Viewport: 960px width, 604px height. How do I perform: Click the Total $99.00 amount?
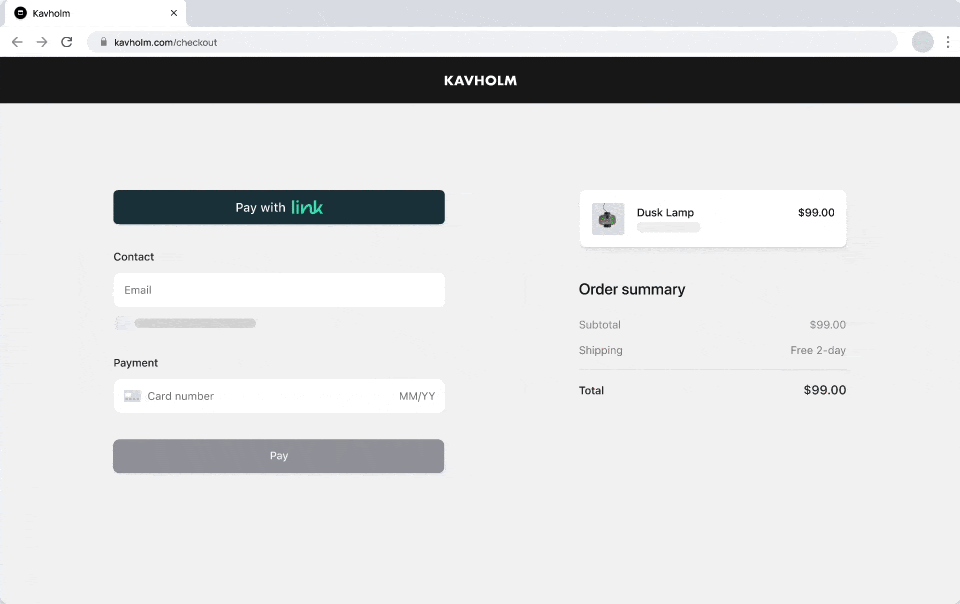(x=825, y=390)
